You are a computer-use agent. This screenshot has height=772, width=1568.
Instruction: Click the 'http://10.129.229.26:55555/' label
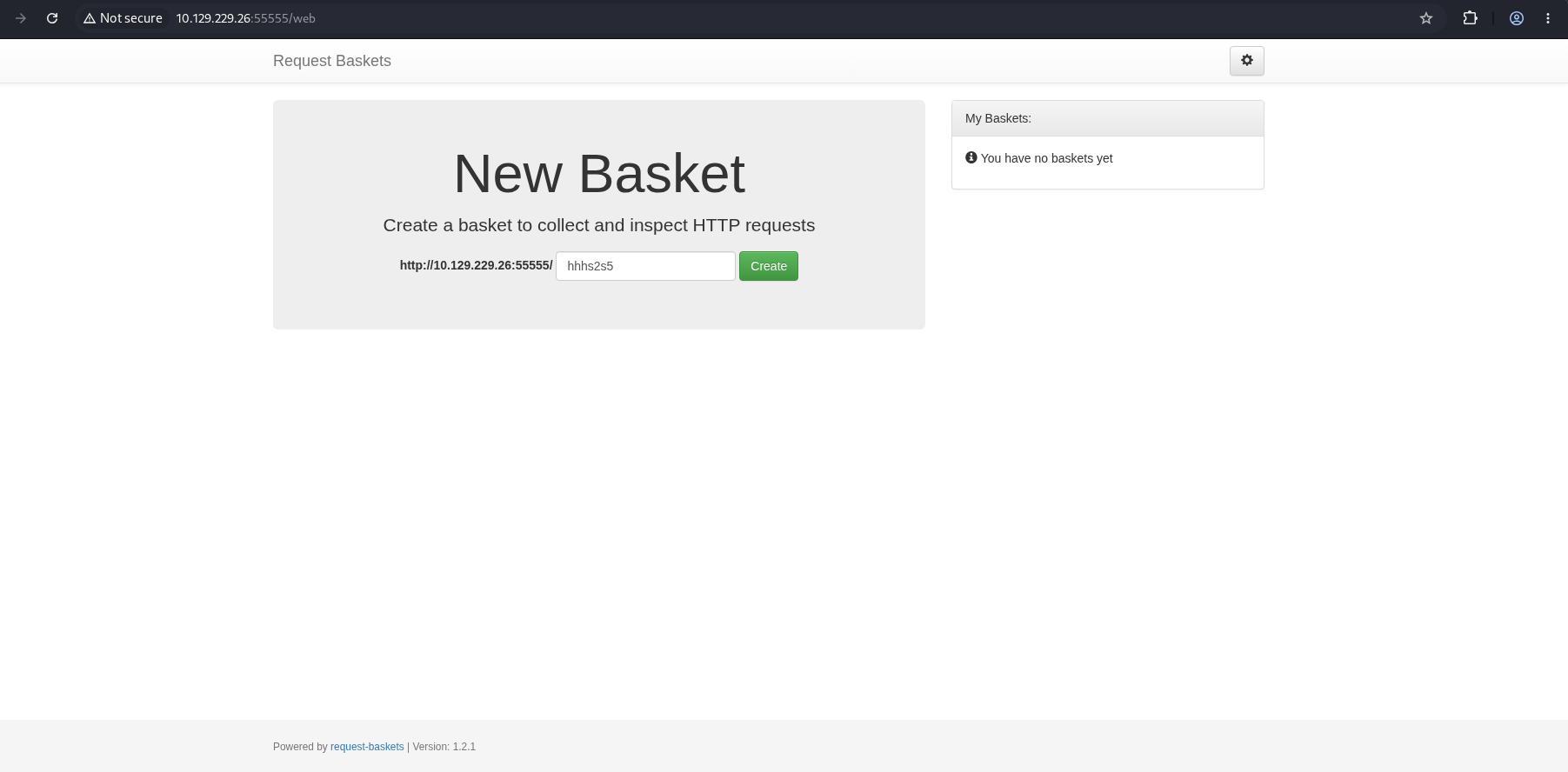[477, 265]
